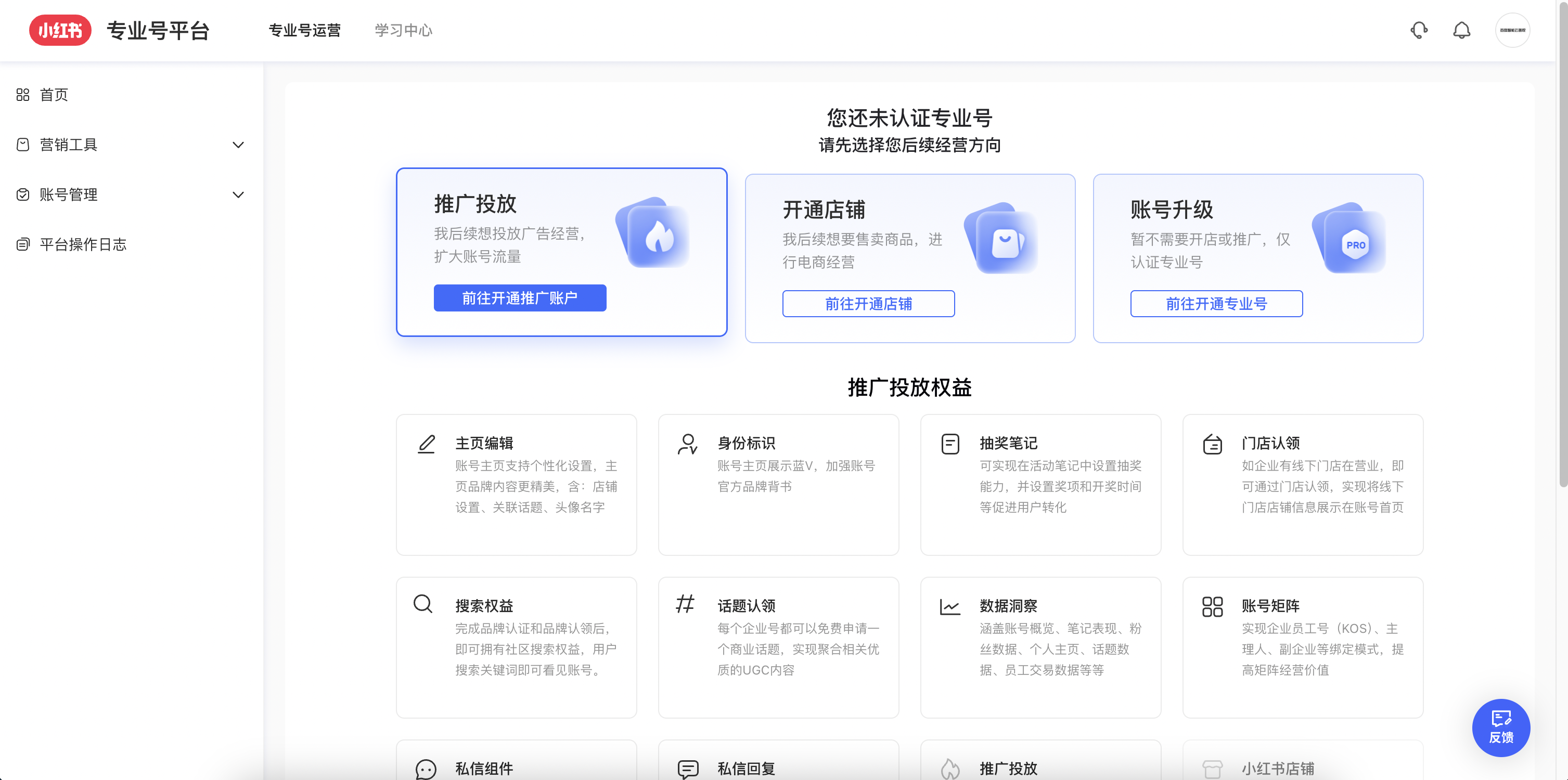1568x780 pixels.
Task: Click the notification bell icon
Action: (x=1461, y=30)
